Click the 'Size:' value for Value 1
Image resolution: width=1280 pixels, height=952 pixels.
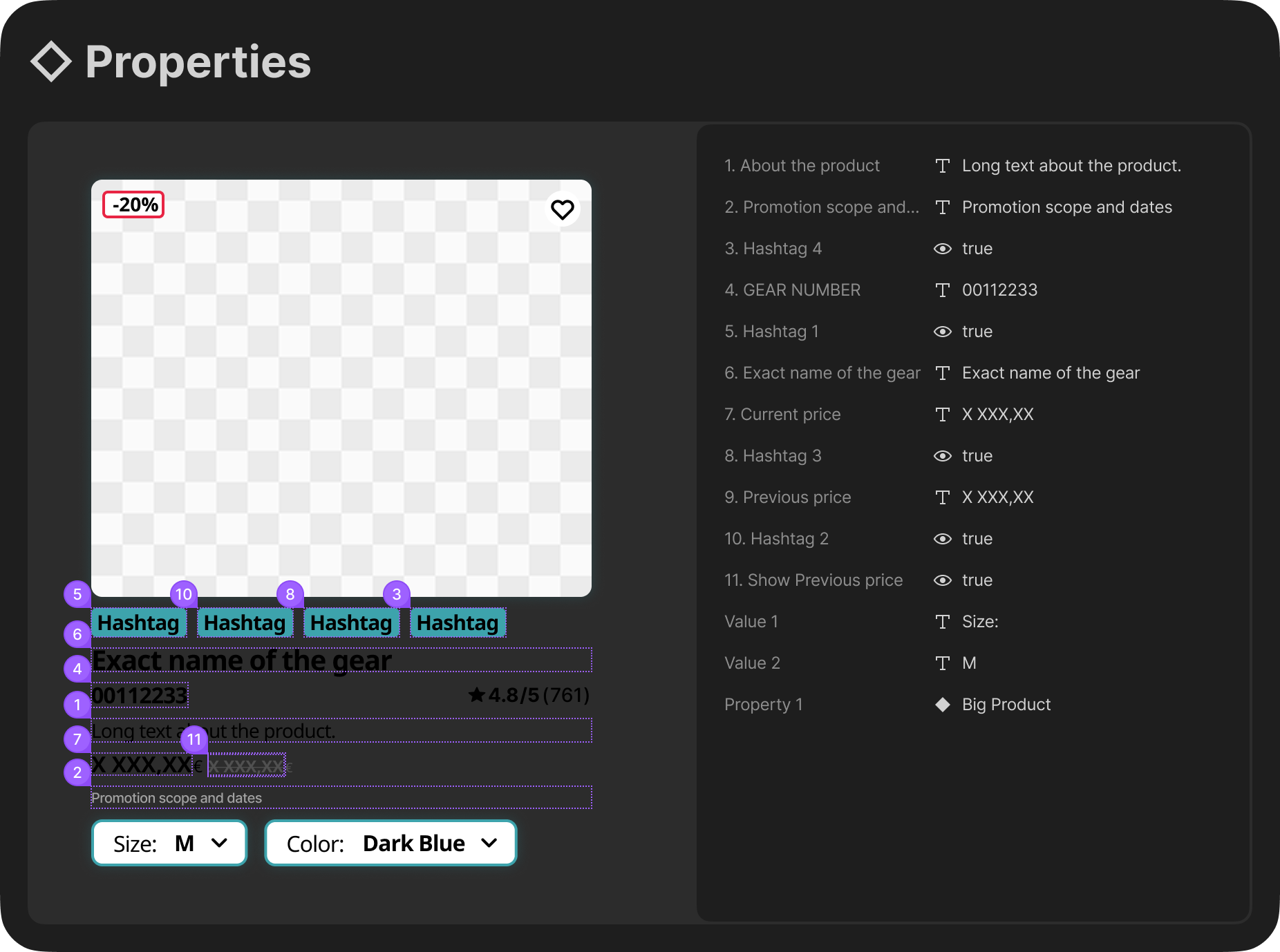click(980, 622)
